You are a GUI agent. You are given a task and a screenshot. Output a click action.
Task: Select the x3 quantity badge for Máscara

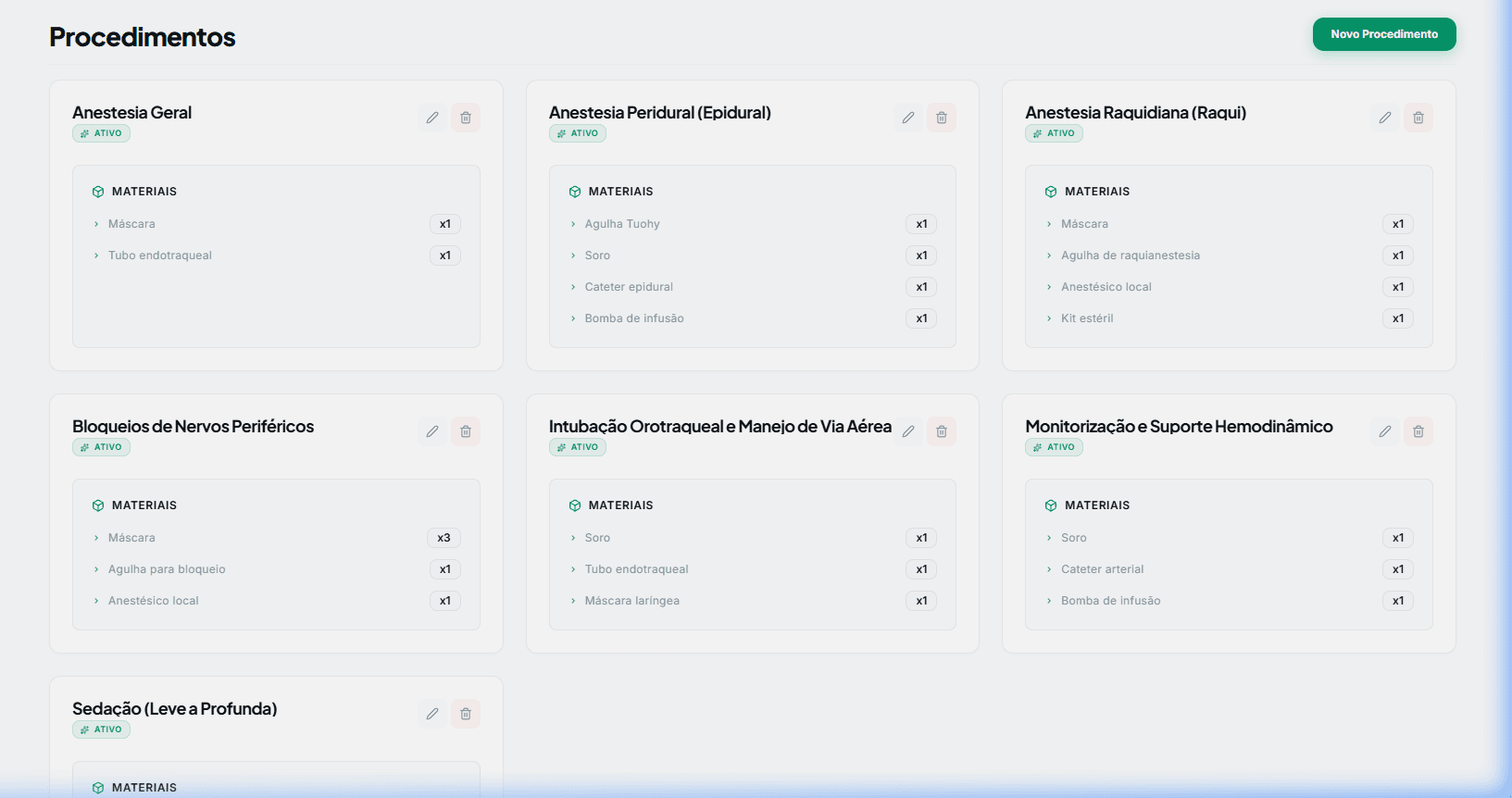coord(444,538)
